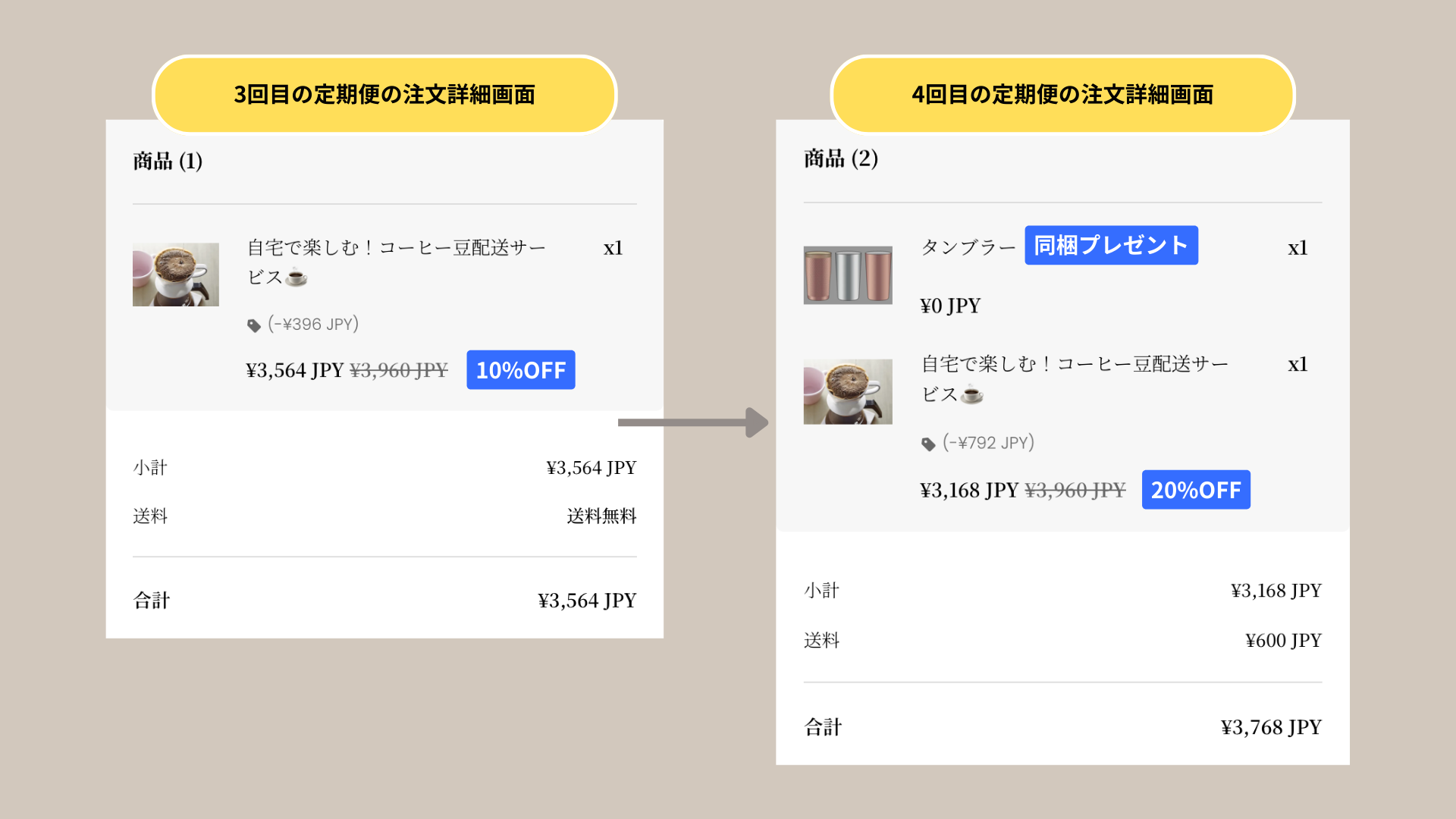1456x819 pixels.
Task: Click the 同梱プレゼント badge
Action: (x=1111, y=246)
